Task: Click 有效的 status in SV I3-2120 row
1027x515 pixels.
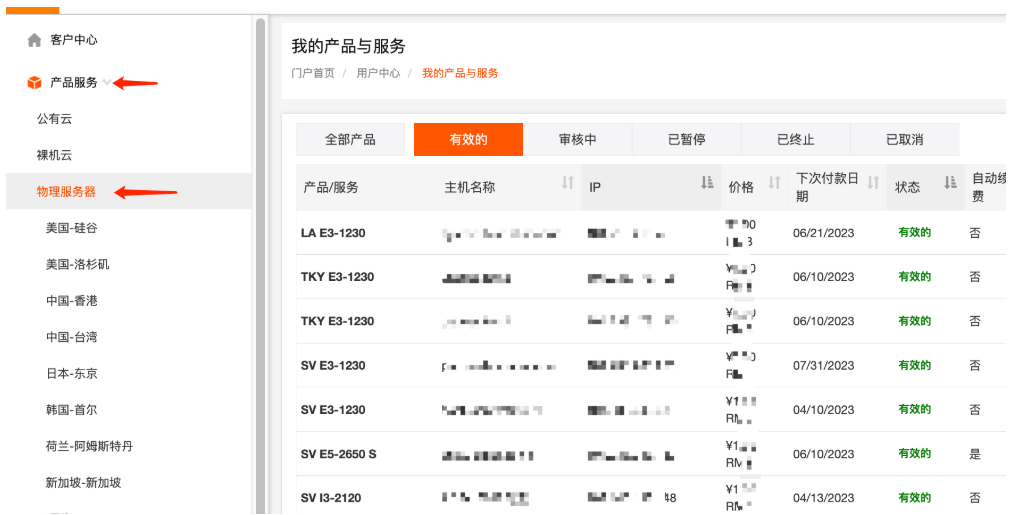Action: (914, 498)
